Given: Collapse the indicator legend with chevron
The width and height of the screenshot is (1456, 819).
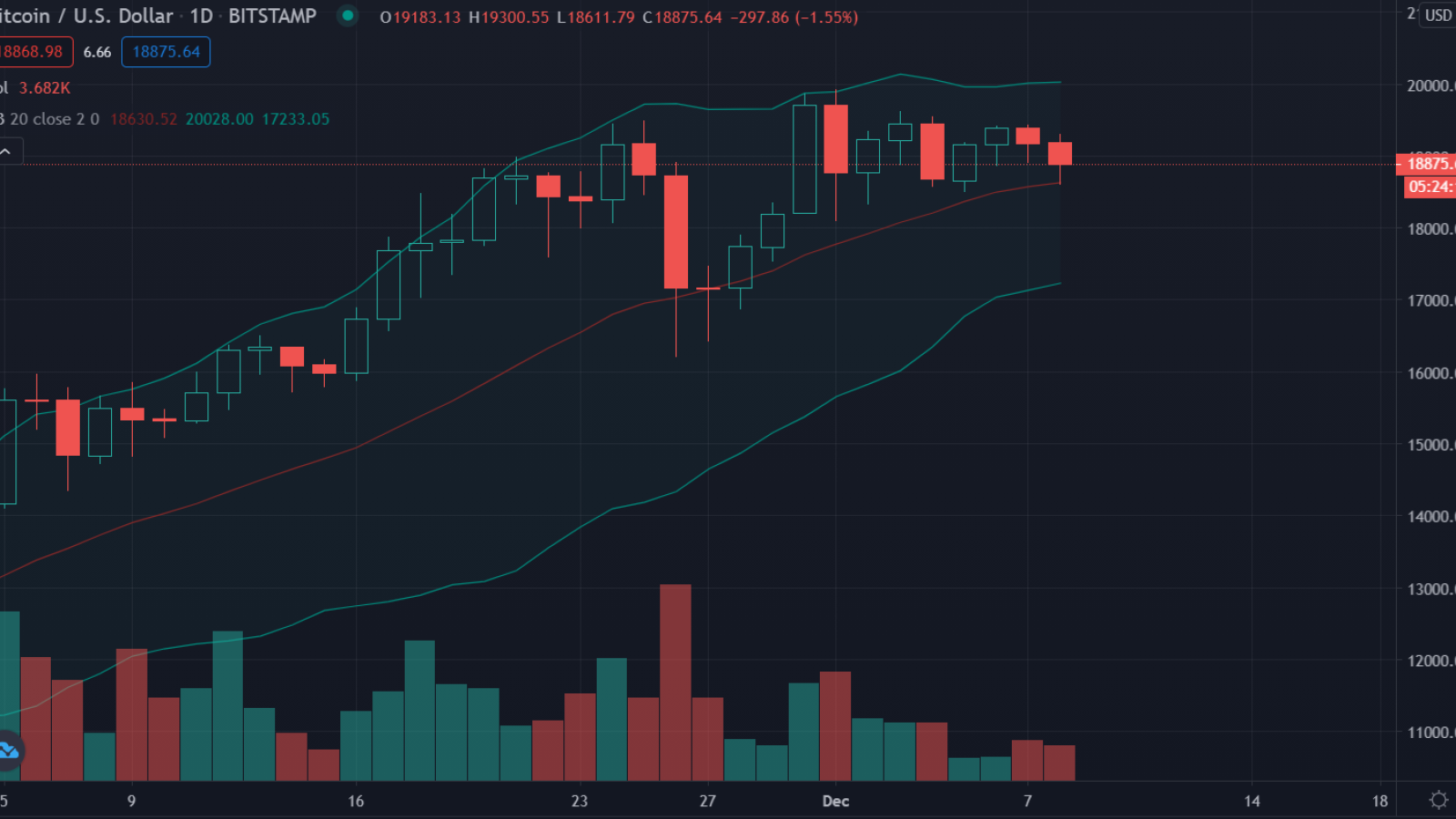Looking at the screenshot, I should click(x=8, y=152).
